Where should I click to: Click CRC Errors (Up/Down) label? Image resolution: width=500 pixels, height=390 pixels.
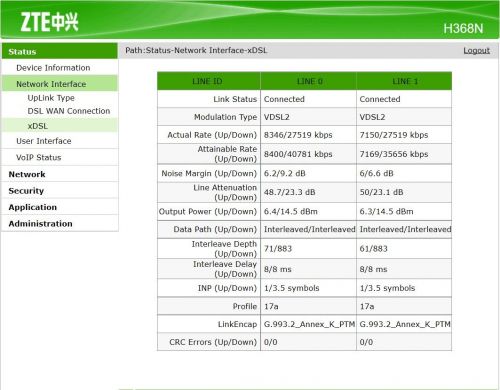(x=213, y=342)
